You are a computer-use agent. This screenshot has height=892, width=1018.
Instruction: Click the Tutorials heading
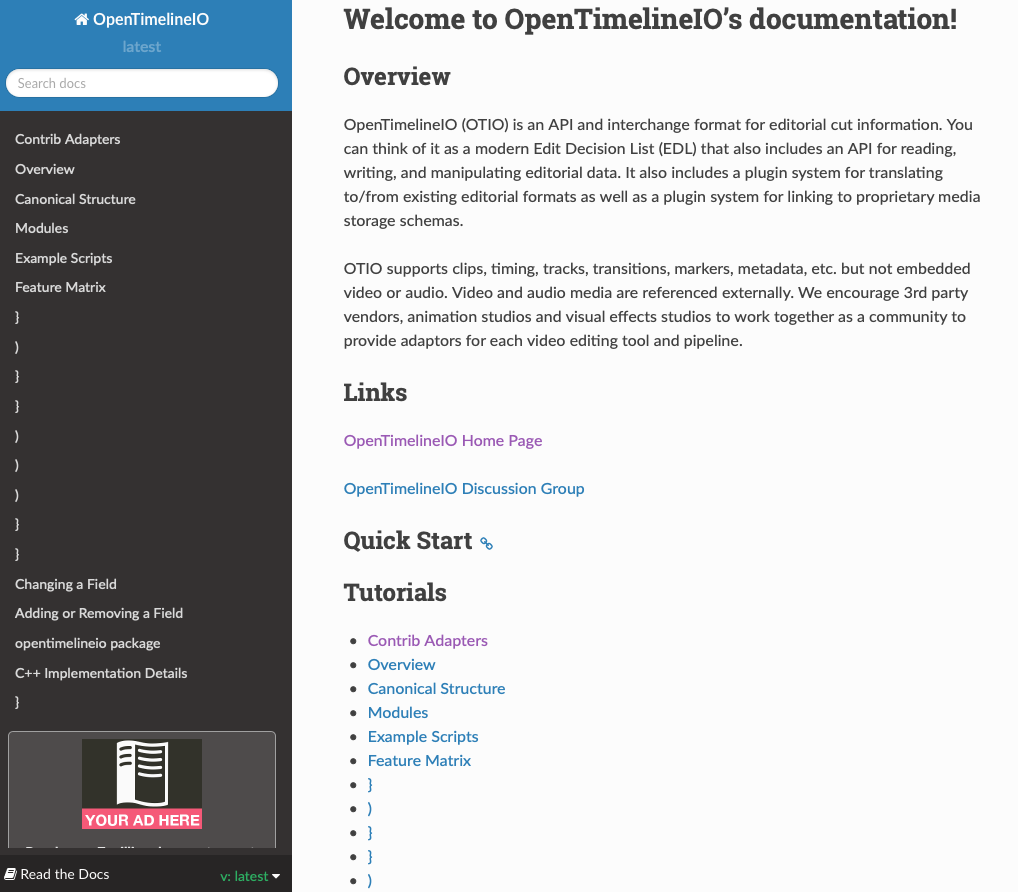[x=395, y=593]
